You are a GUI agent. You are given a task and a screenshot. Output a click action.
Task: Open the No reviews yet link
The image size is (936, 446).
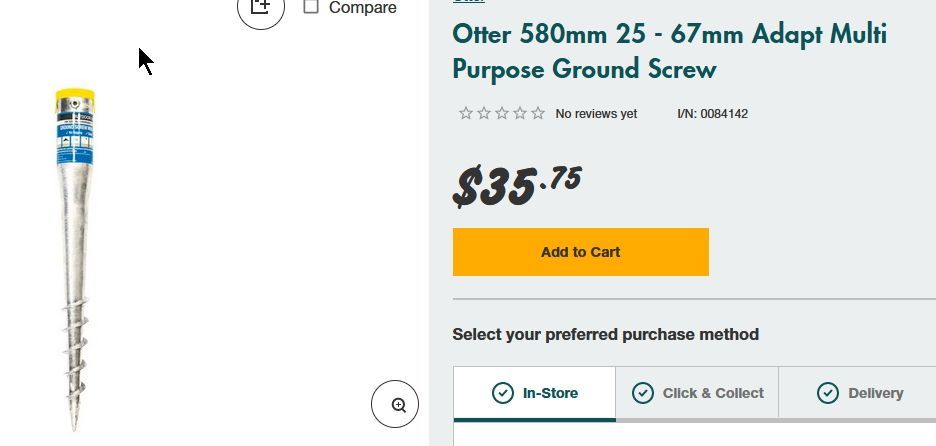click(x=596, y=114)
